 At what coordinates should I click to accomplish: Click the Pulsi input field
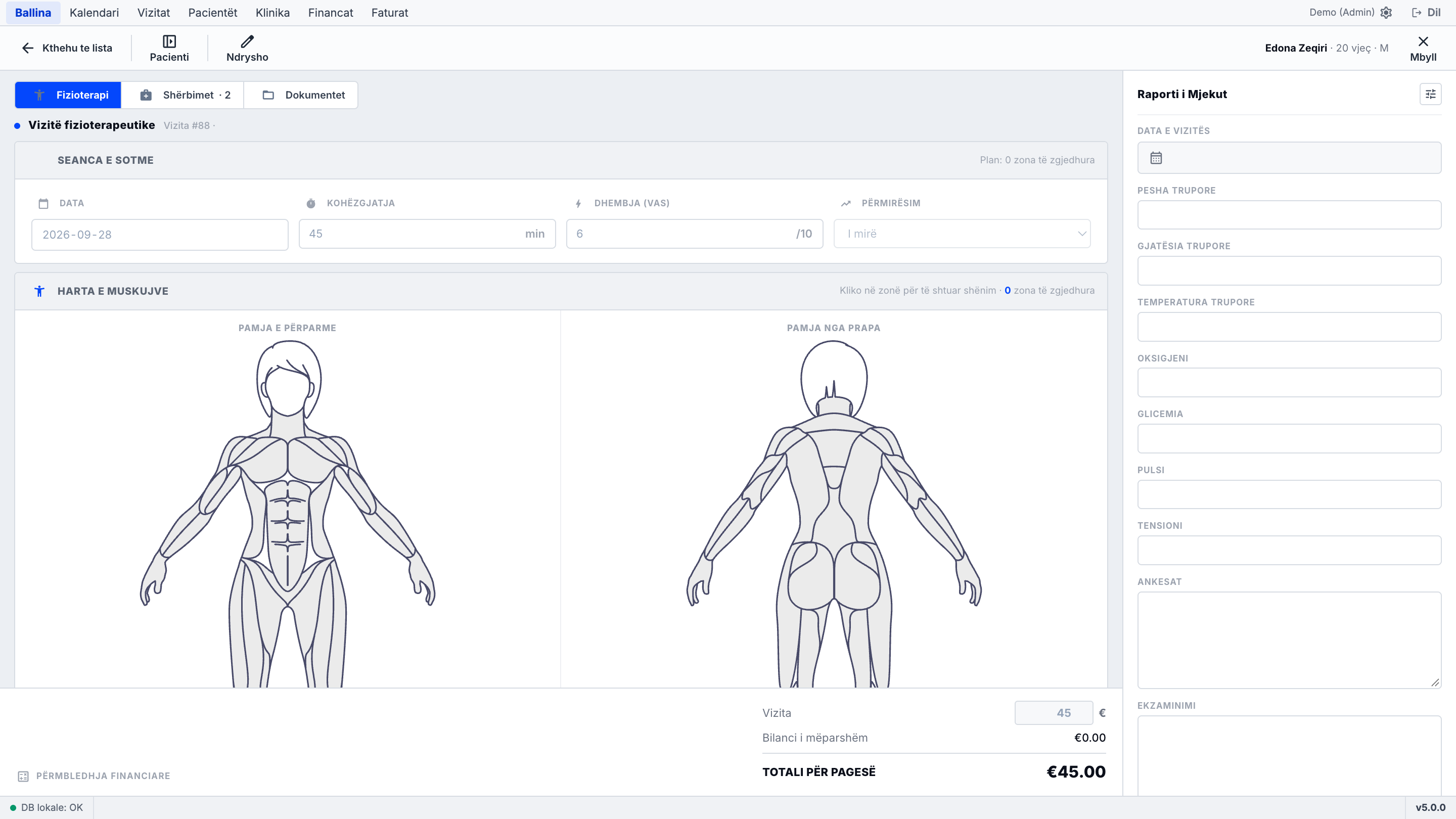1289,494
